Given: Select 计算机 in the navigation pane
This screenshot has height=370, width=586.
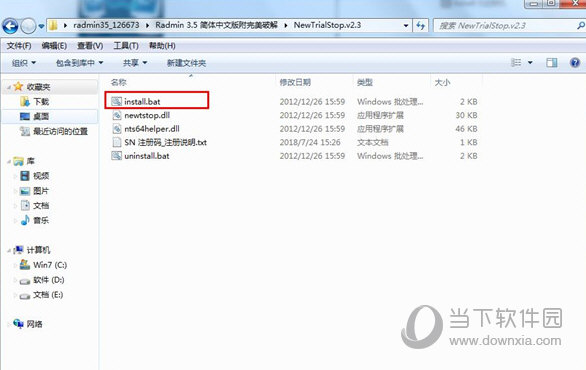Looking at the screenshot, I should click(38, 250).
